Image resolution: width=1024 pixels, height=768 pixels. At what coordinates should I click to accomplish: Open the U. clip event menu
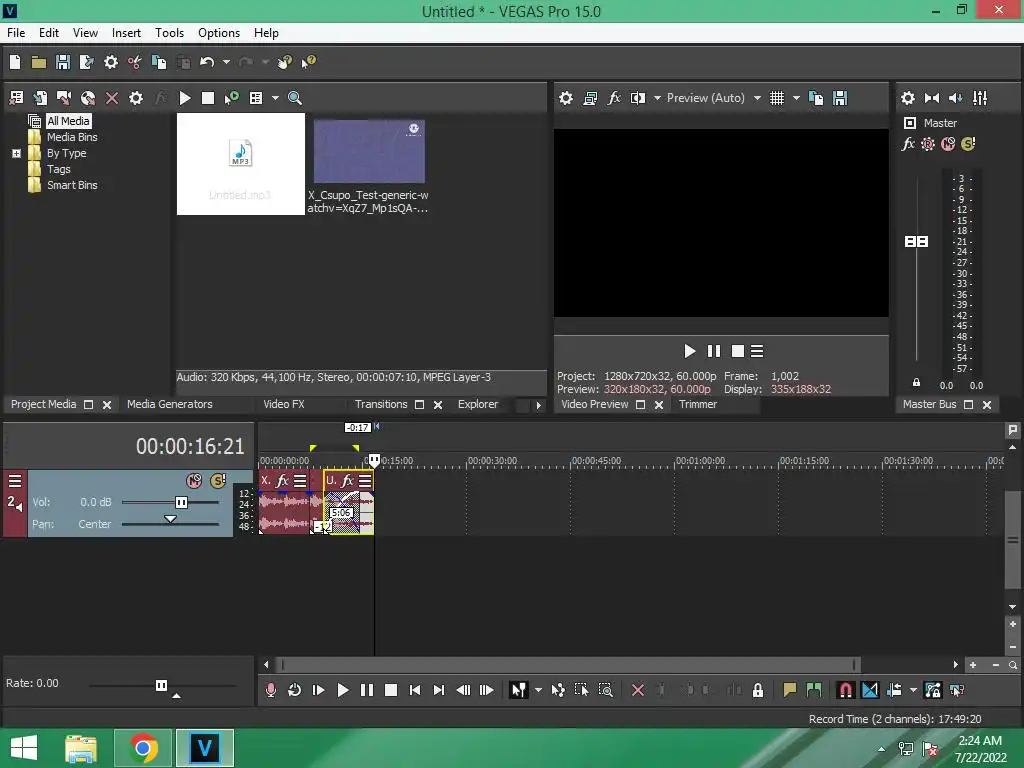click(365, 481)
